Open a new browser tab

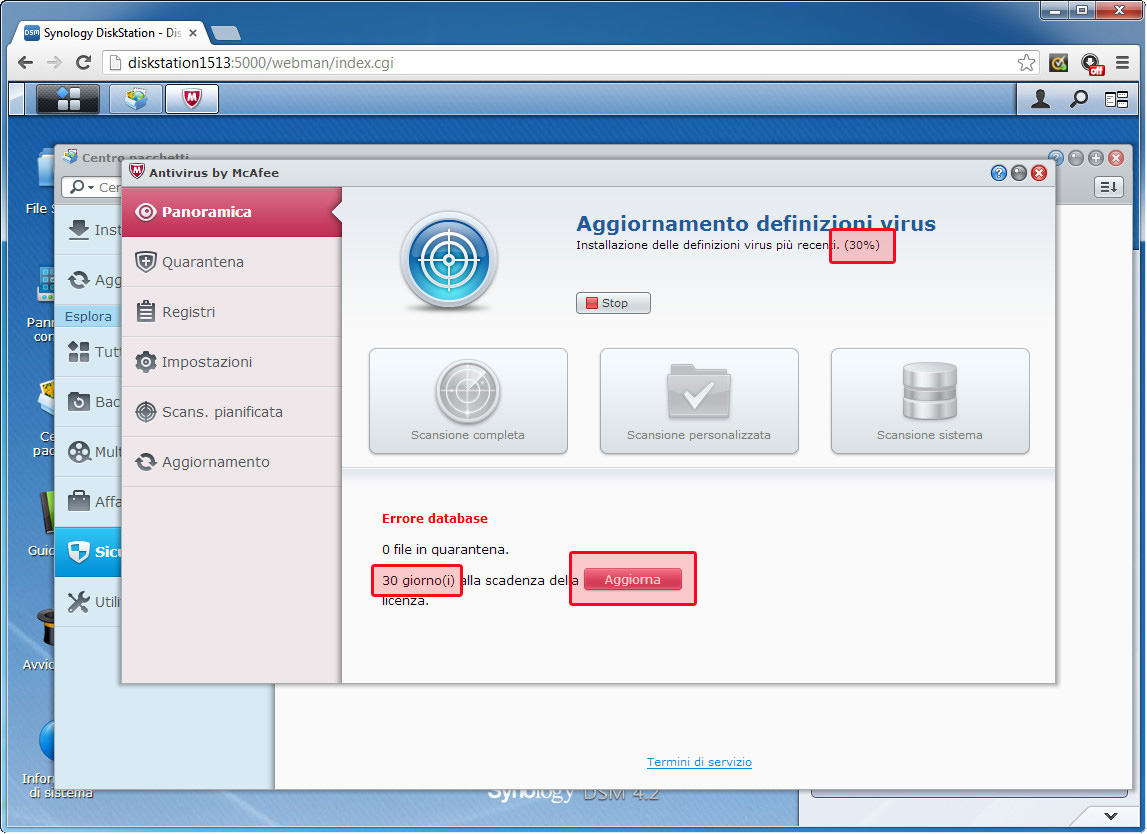click(225, 33)
